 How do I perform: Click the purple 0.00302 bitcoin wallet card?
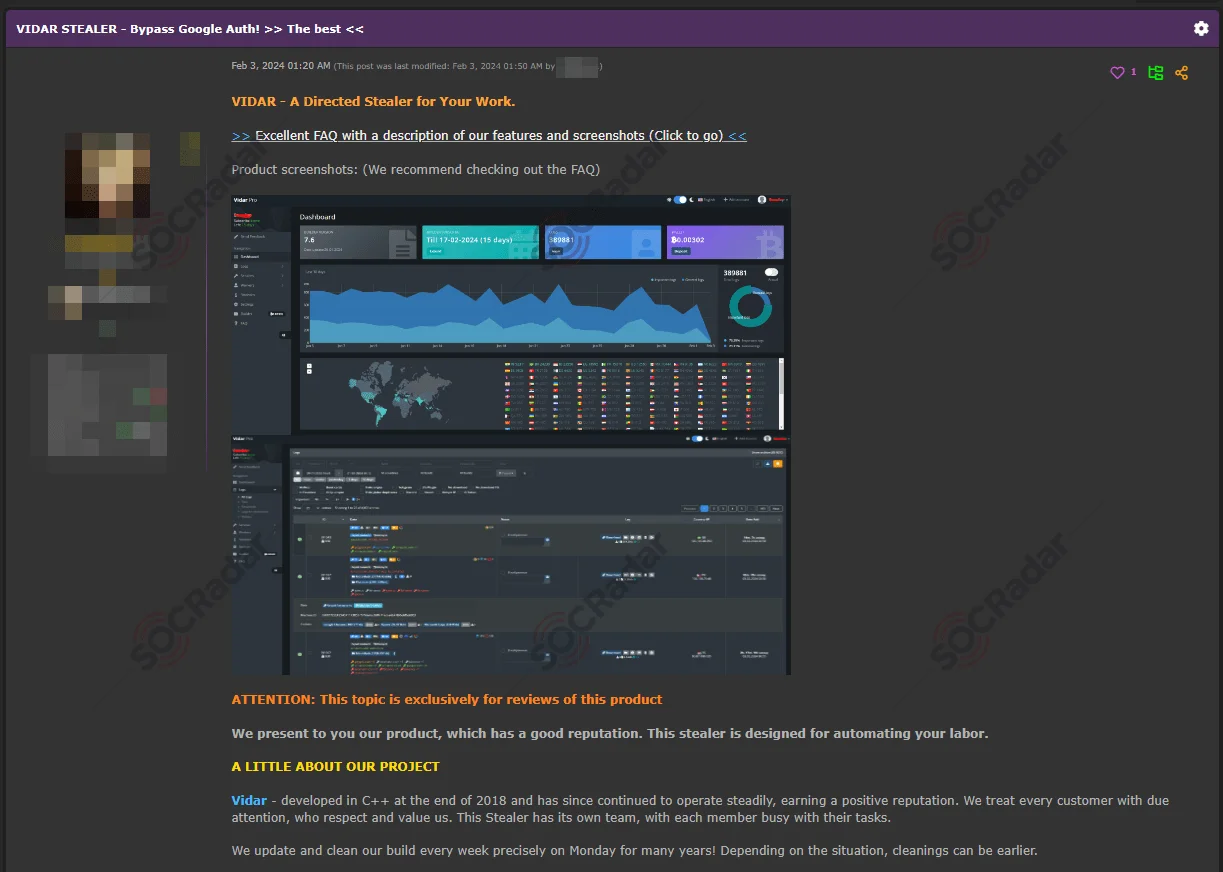[x=725, y=242]
